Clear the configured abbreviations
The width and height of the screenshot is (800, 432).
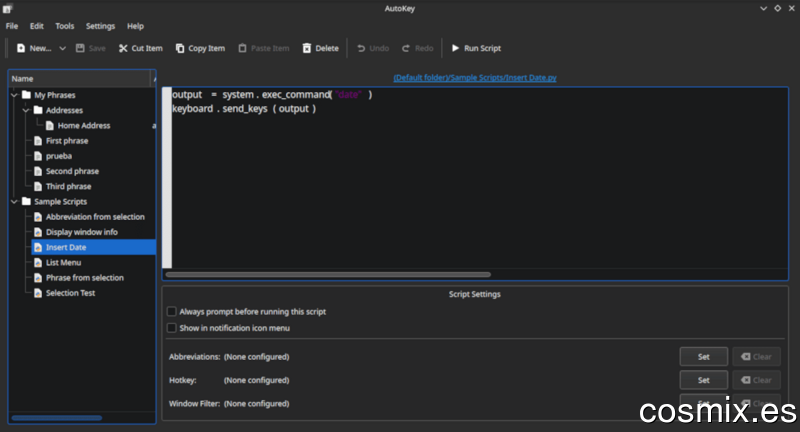tap(757, 357)
